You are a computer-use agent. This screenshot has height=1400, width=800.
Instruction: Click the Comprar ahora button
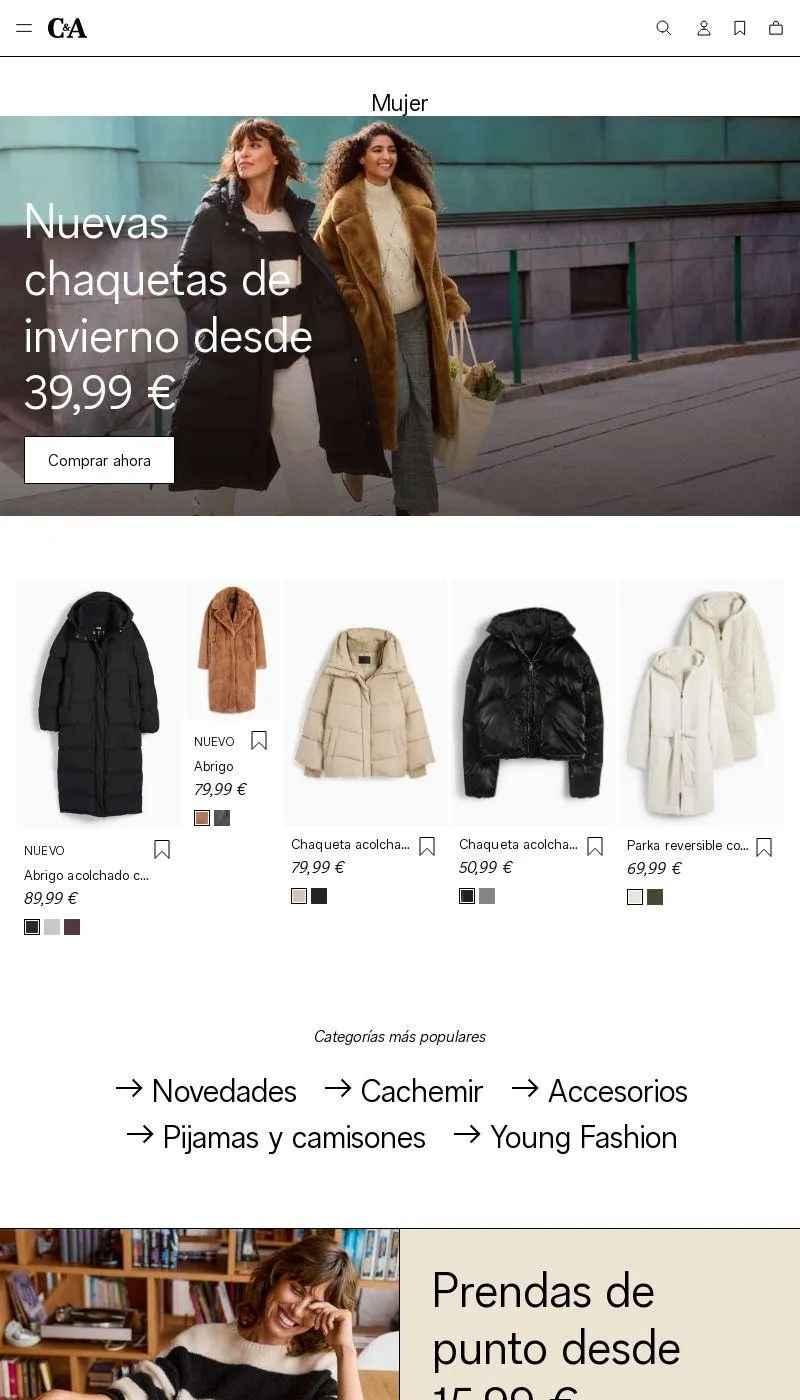99,460
